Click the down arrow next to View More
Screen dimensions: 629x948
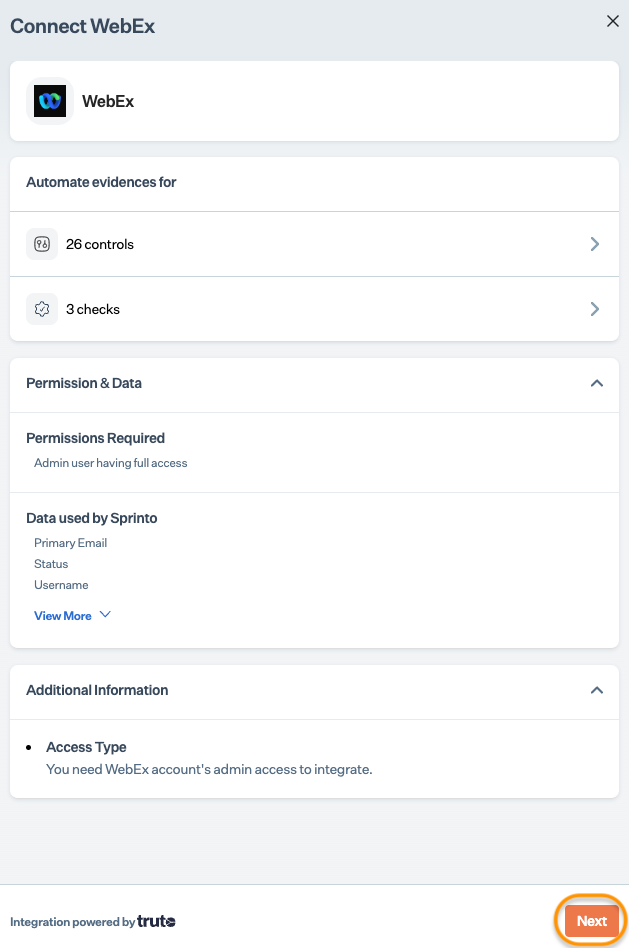[x=105, y=615]
